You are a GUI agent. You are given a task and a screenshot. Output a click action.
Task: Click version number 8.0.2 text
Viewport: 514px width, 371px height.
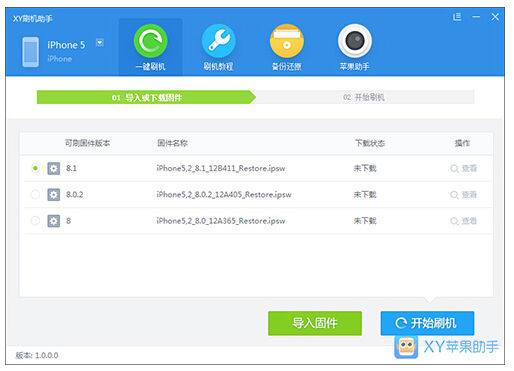(x=75, y=195)
